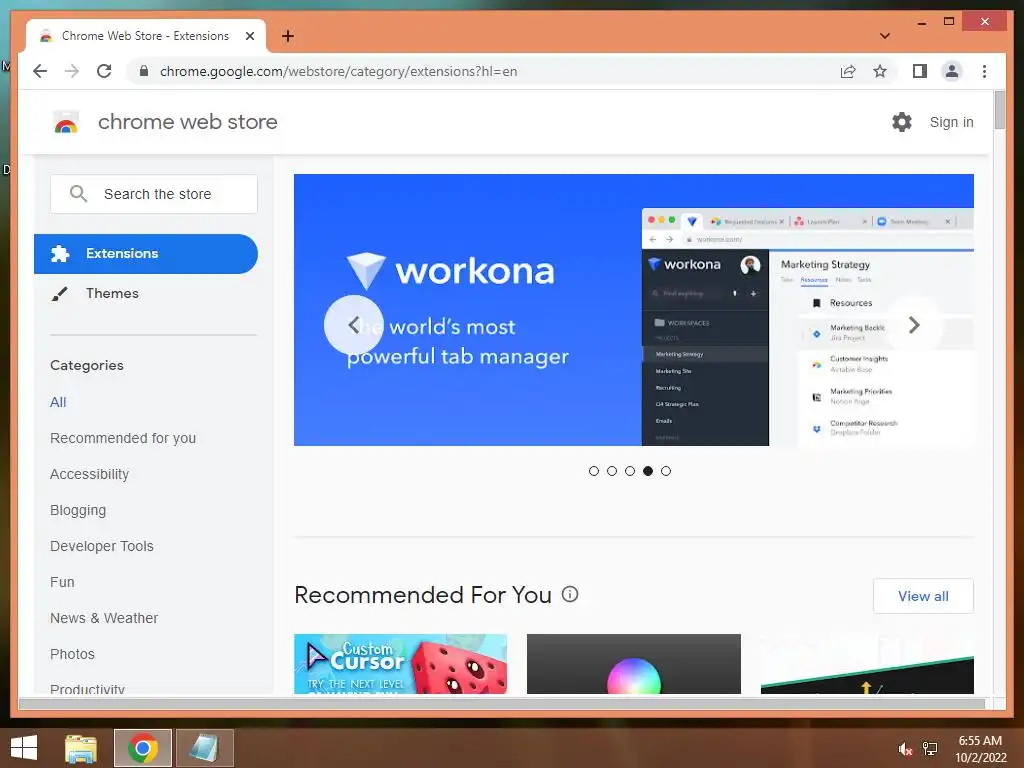
Task: Open the third recommended extension card
Action: click(867, 664)
